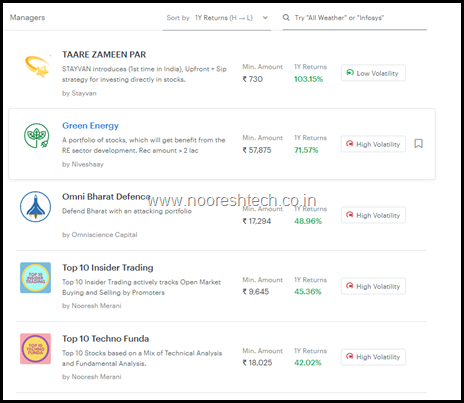This screenshot has height=403, width=464.
Task: Click minimum amount ₹ 18,025
Action: point(257,363)
